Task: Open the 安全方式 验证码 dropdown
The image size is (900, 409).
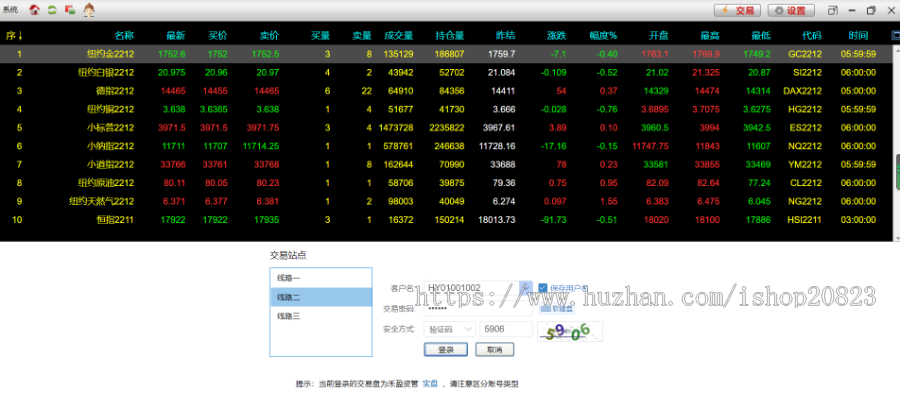Action: click(450, 329)
